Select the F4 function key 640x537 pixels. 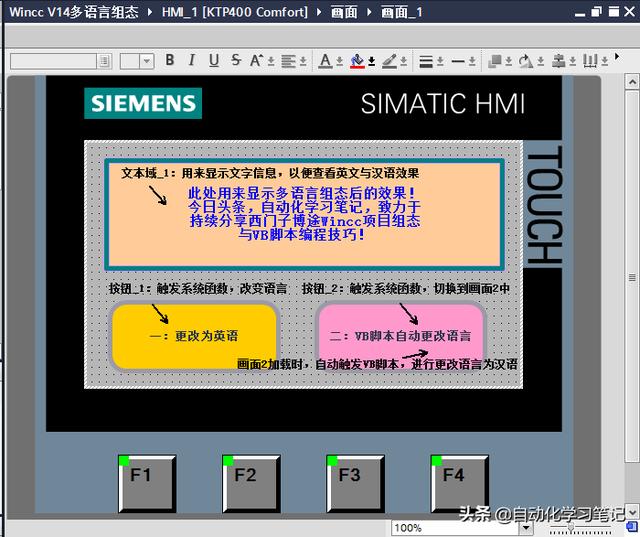click(460, 484)
